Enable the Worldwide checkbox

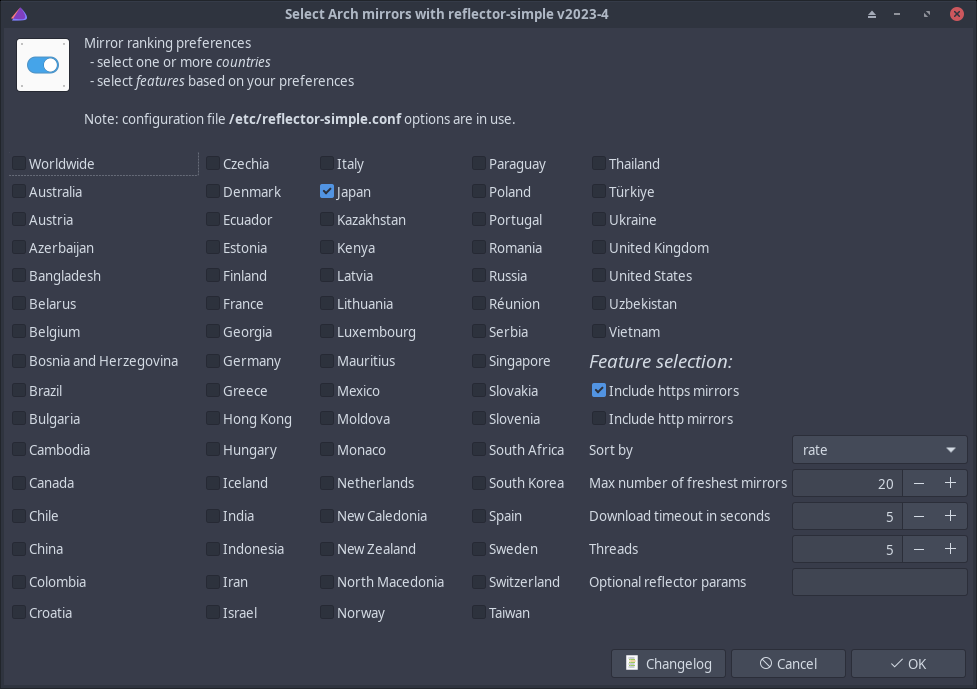pos(19,163)
